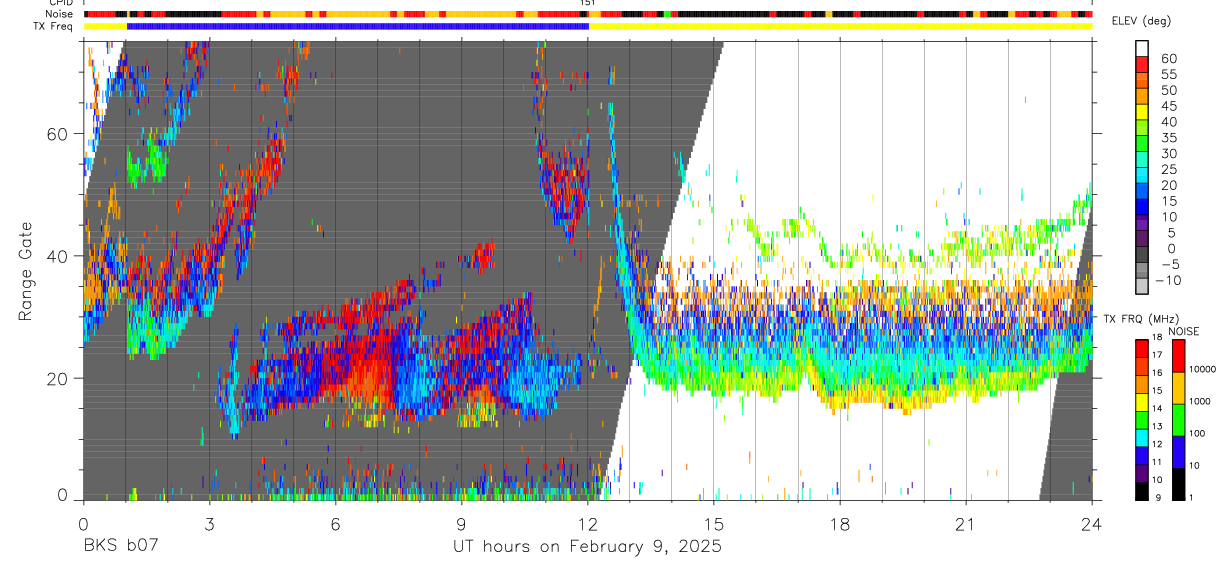Screen dimensions: 1228x567
Task: Click the white top segment of the ELEV colorbar
Action: coord(1142,48)
